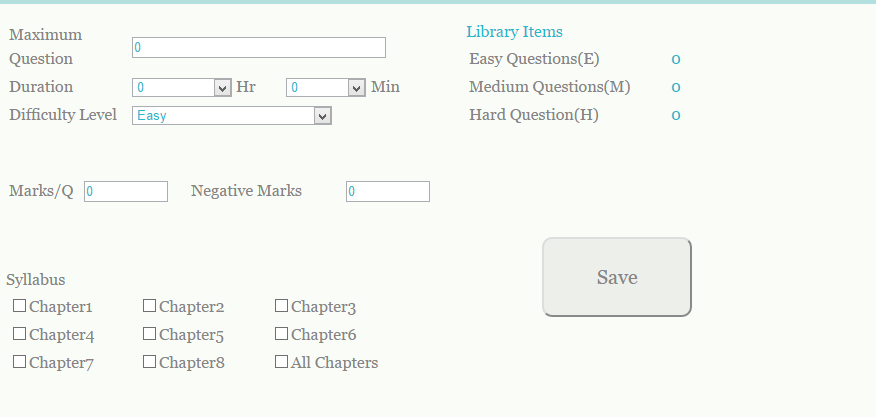
Task: Select Chapter4 in the syllabus
Action: point(19,334)
